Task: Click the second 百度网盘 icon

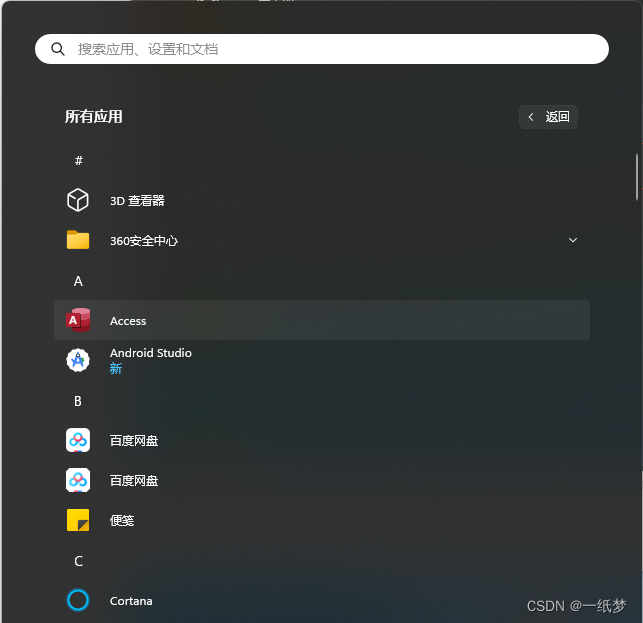Action: 78,480
